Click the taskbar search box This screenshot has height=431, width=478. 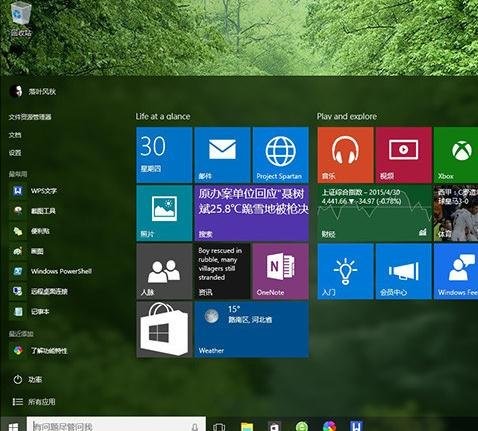116,424
